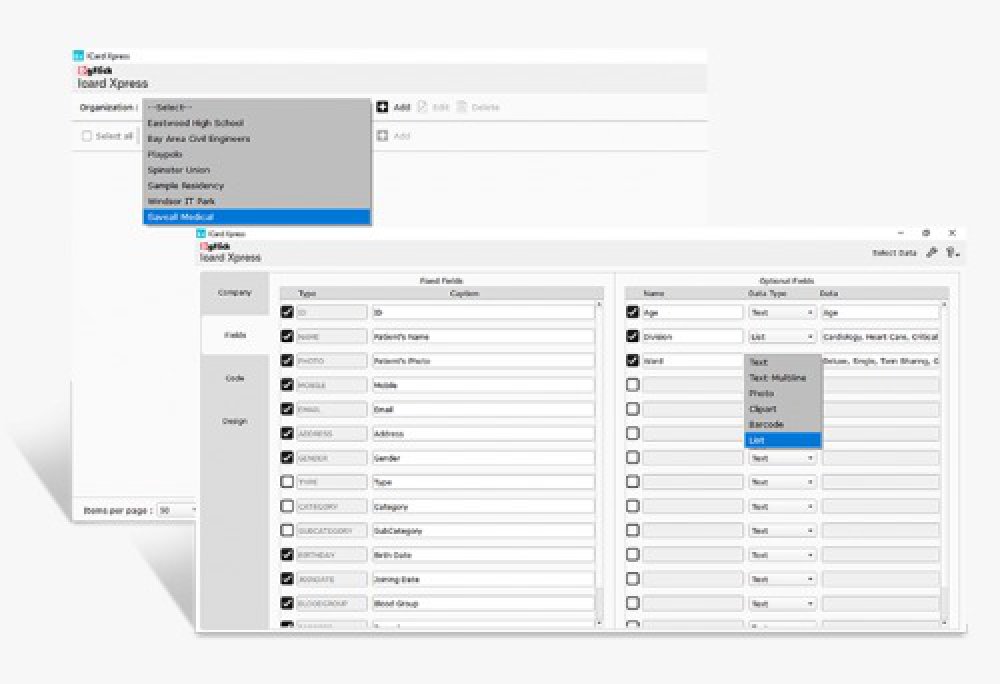Click the Delete trash icon in back window
This screenshot has width=1000, height=684.
click(x=462, y=106)
